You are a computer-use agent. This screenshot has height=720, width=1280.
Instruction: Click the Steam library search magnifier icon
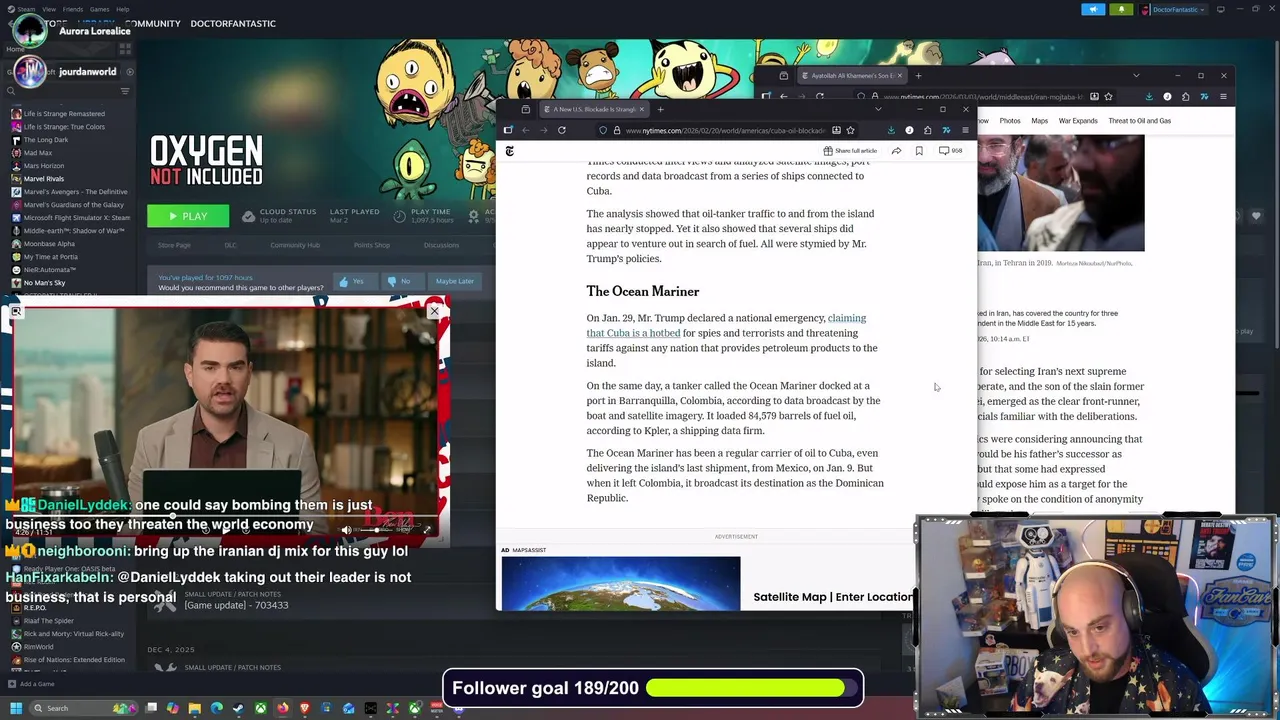[x=13, y=91]
